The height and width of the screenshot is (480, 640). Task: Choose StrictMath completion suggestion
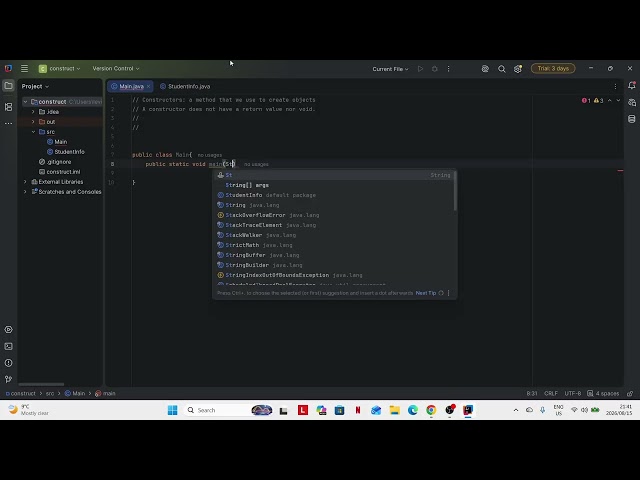click(333, 245)
